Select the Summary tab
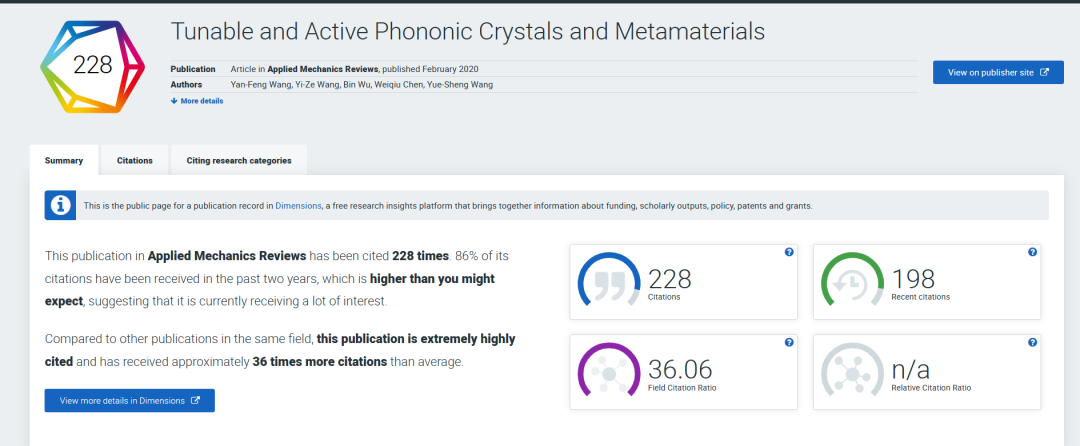The height and width of the screenshot is (446, 1080). 64,160
